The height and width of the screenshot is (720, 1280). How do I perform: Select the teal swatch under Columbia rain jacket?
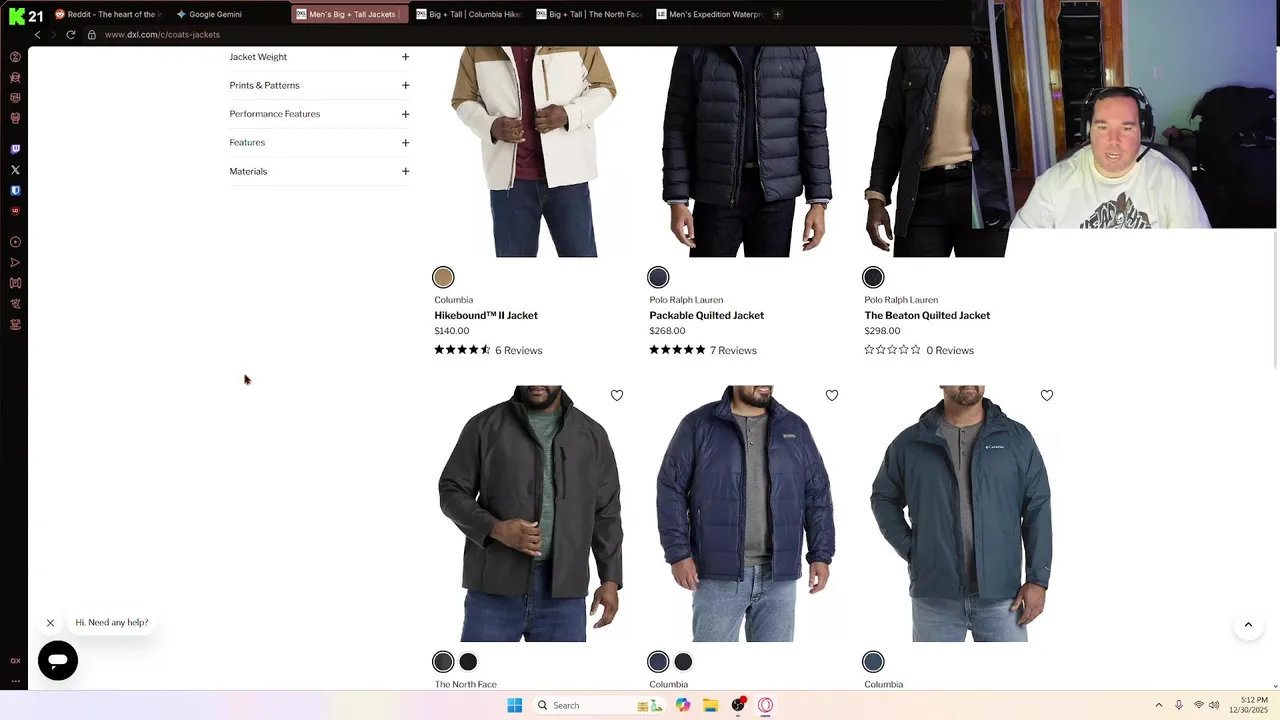coord(873,662)
